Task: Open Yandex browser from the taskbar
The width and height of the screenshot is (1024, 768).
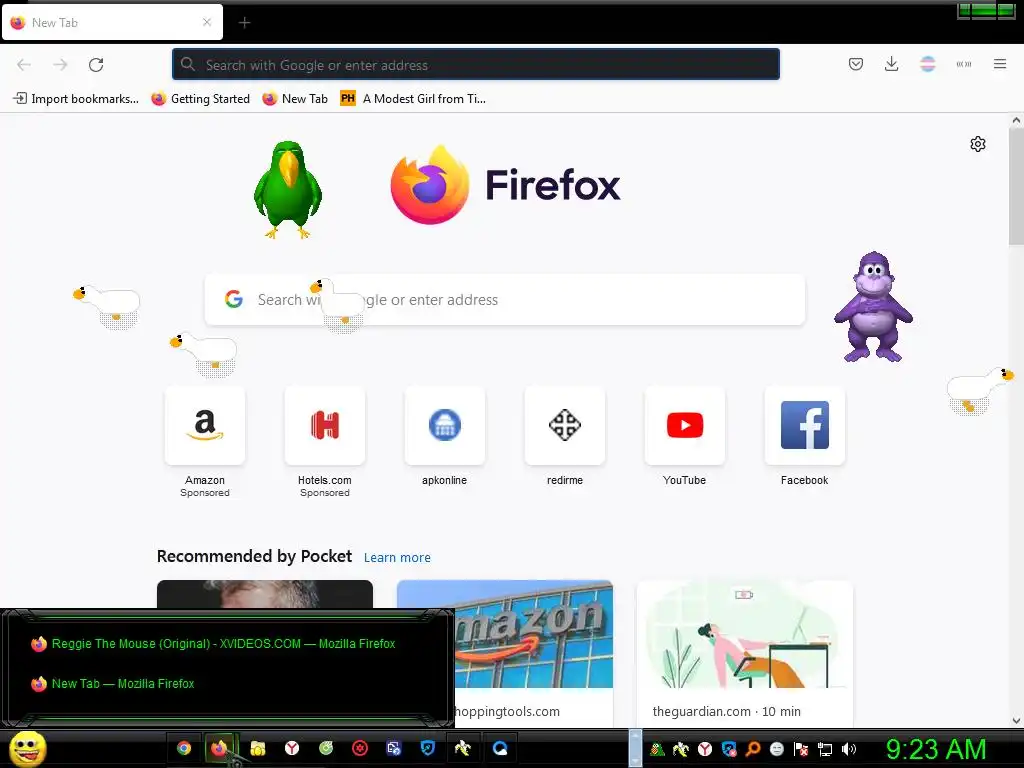Action: point(292,748)
